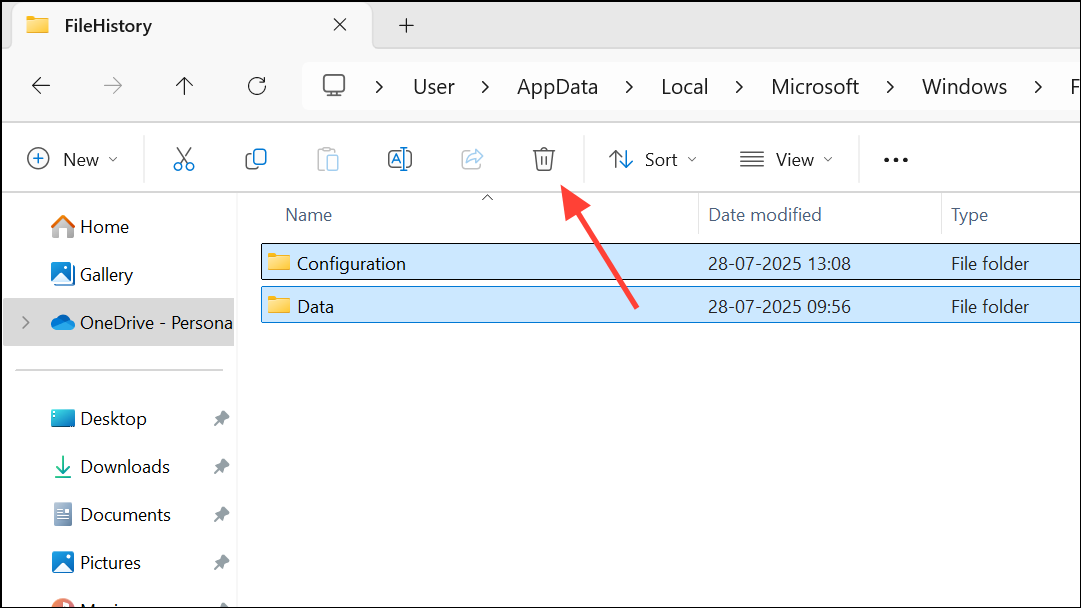Open the New item dropdown
This screenshot has height=608, width=1081.
pyautogui.click(x=73, y=159)
